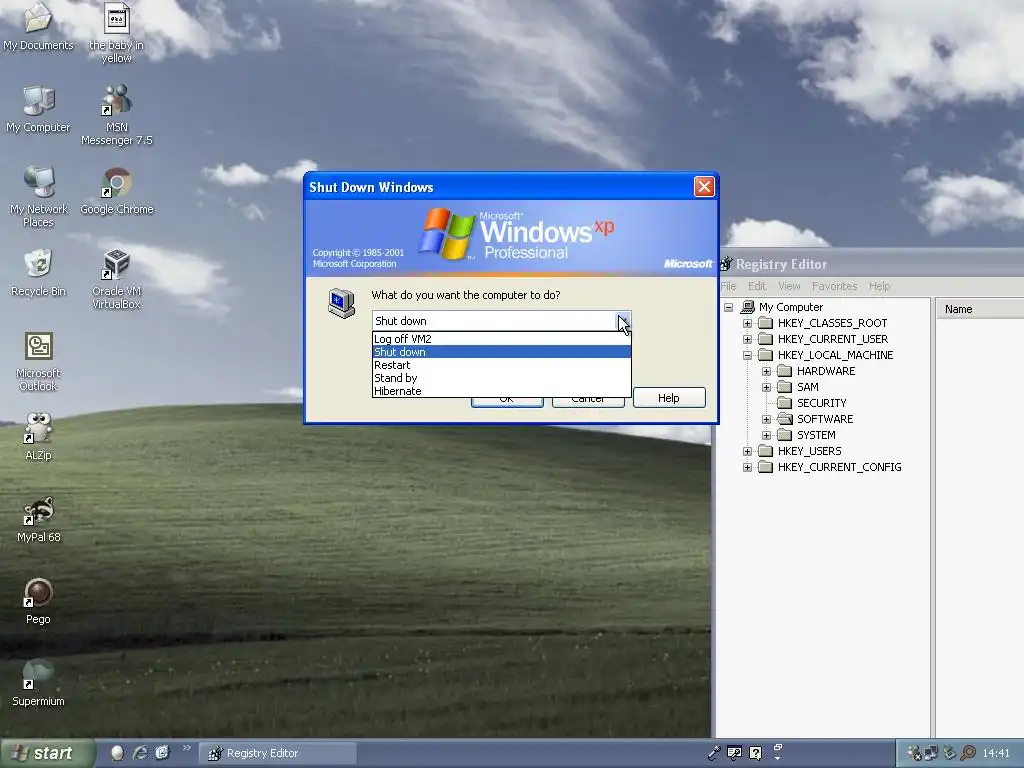The height and width of the screenshot is (768, 1024).
Task: Click the network computers tray icon
Action: click(931, 753)
